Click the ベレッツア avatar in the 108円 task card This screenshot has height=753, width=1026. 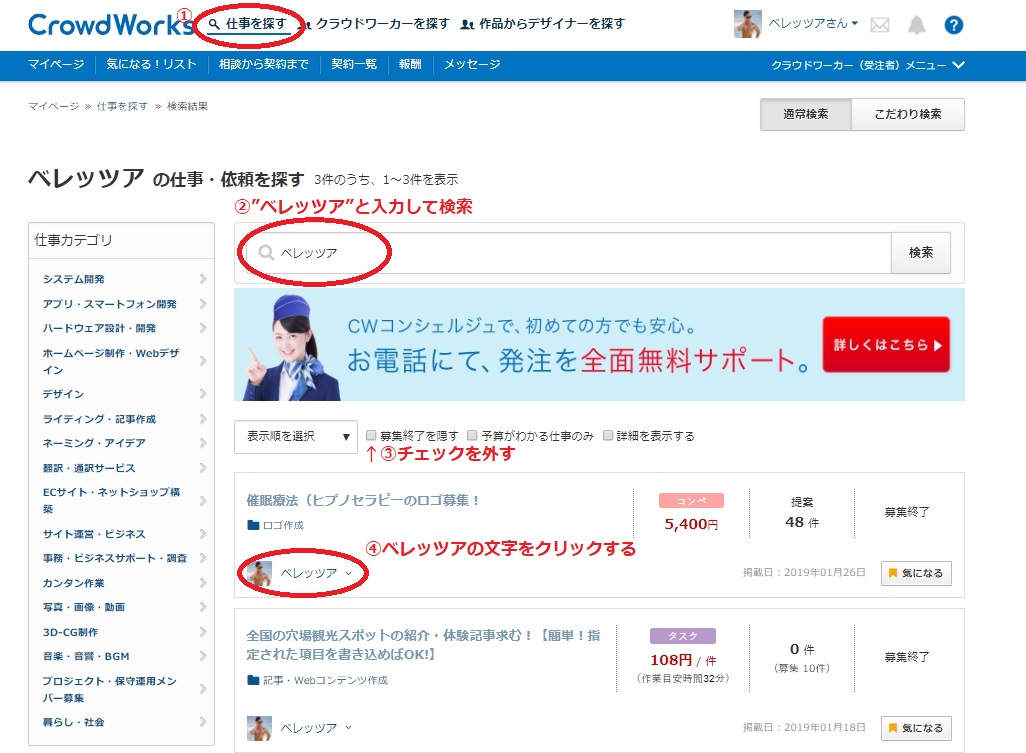[x=259, y=728]
